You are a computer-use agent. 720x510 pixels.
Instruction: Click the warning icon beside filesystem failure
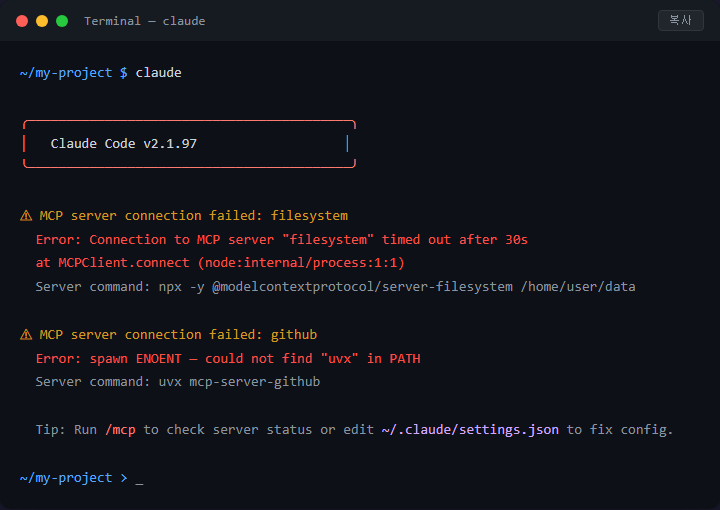click(x=26, y=215)
